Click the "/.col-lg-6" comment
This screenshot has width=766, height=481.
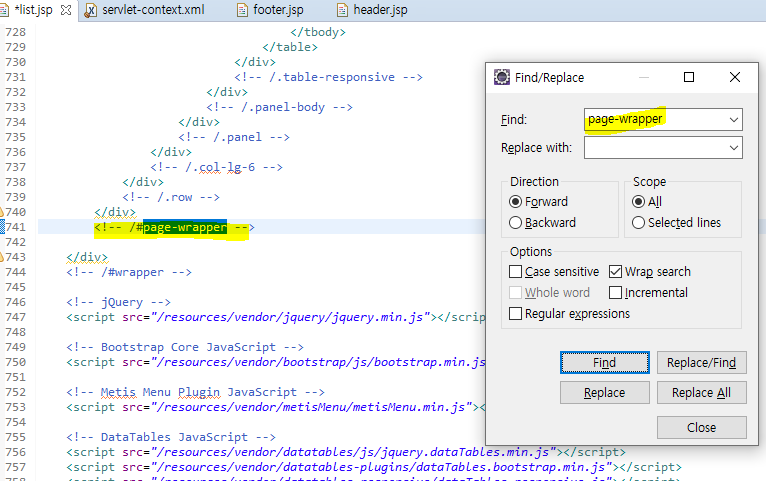[x=216, y=167]
